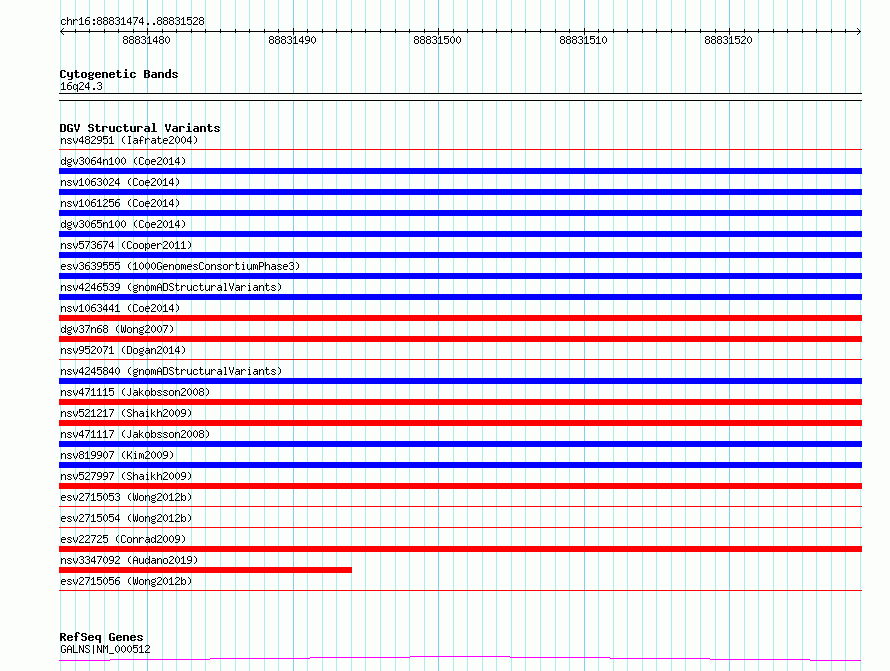This screenshot has width=890, height=671.
Task: Select variant dgv37n68 (Wong2007)
Action: click(117, 329)
